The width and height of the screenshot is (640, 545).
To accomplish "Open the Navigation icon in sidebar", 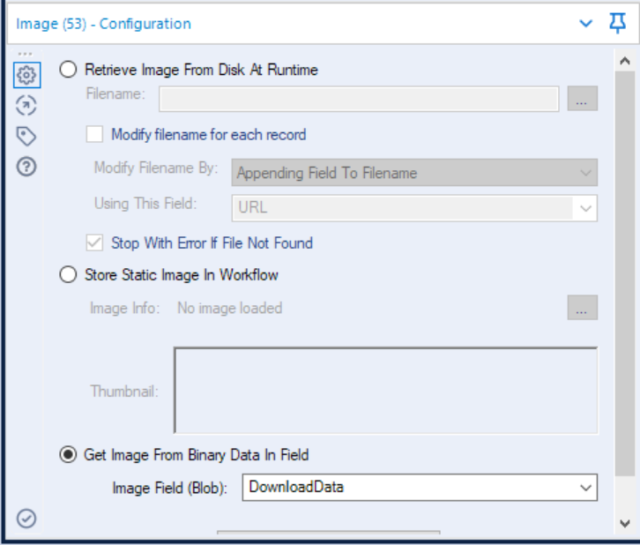I will (27, 105).
